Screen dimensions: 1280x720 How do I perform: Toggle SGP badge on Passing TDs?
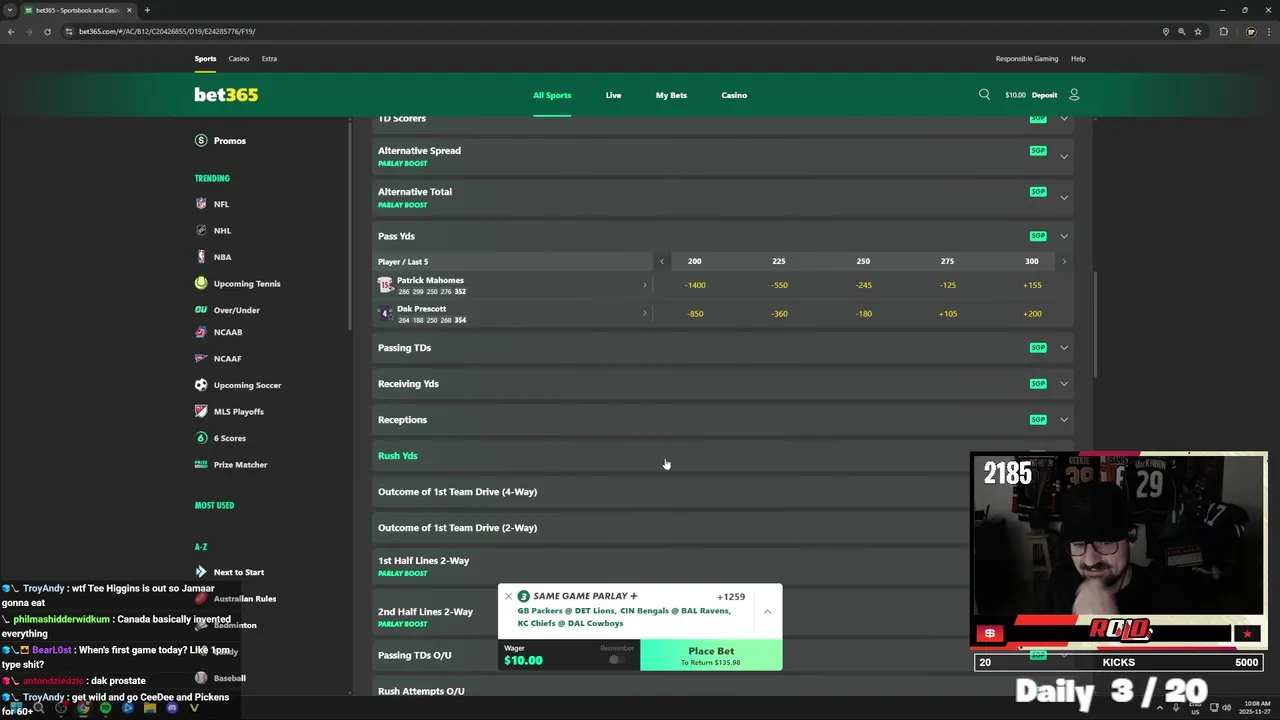pos(1038,348)
